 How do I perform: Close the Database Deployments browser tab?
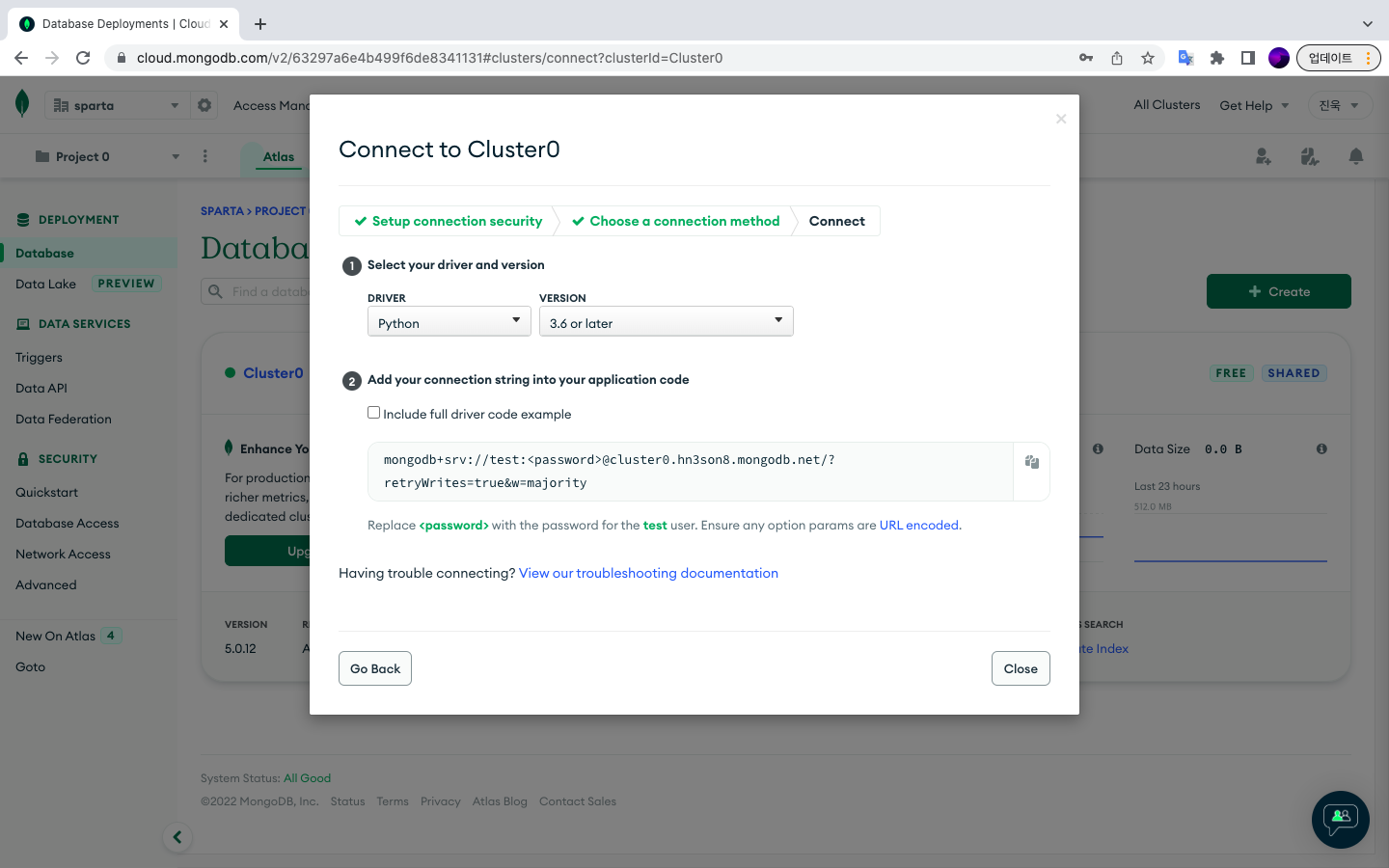(x=224, y=23)
